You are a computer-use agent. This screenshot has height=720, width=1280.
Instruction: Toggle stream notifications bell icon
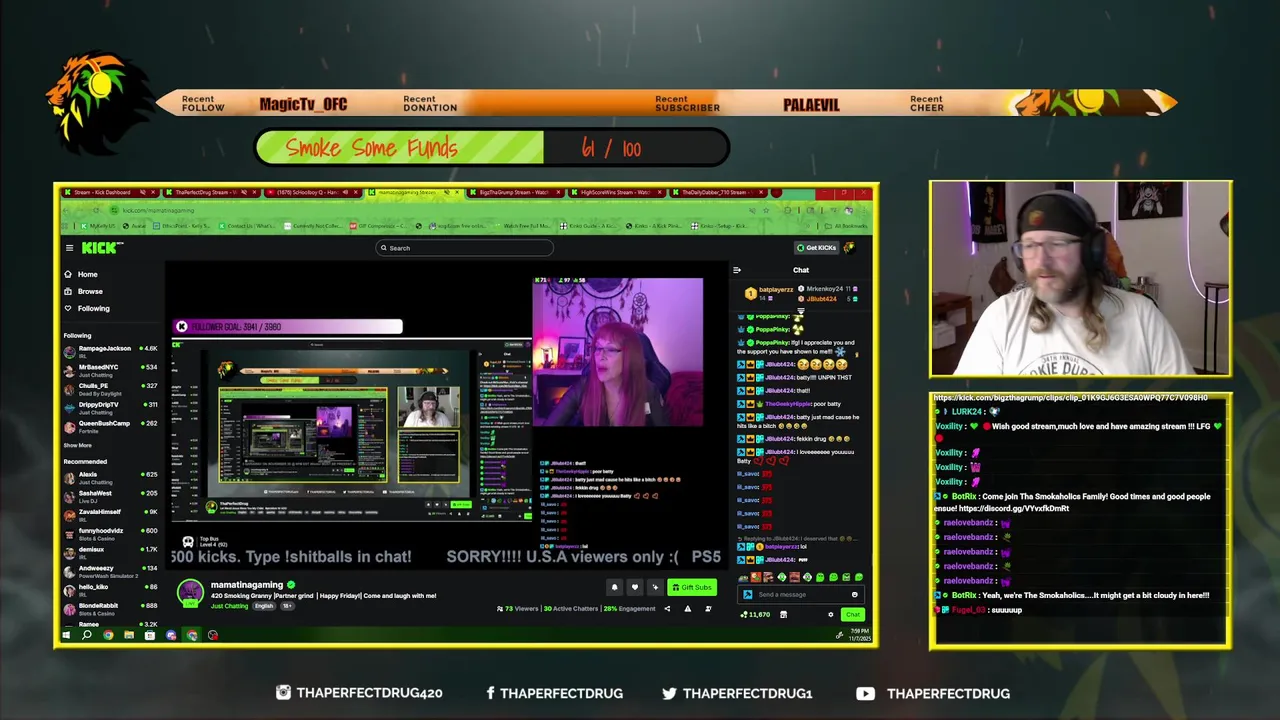pyautogui.click(x=614, y=588)
